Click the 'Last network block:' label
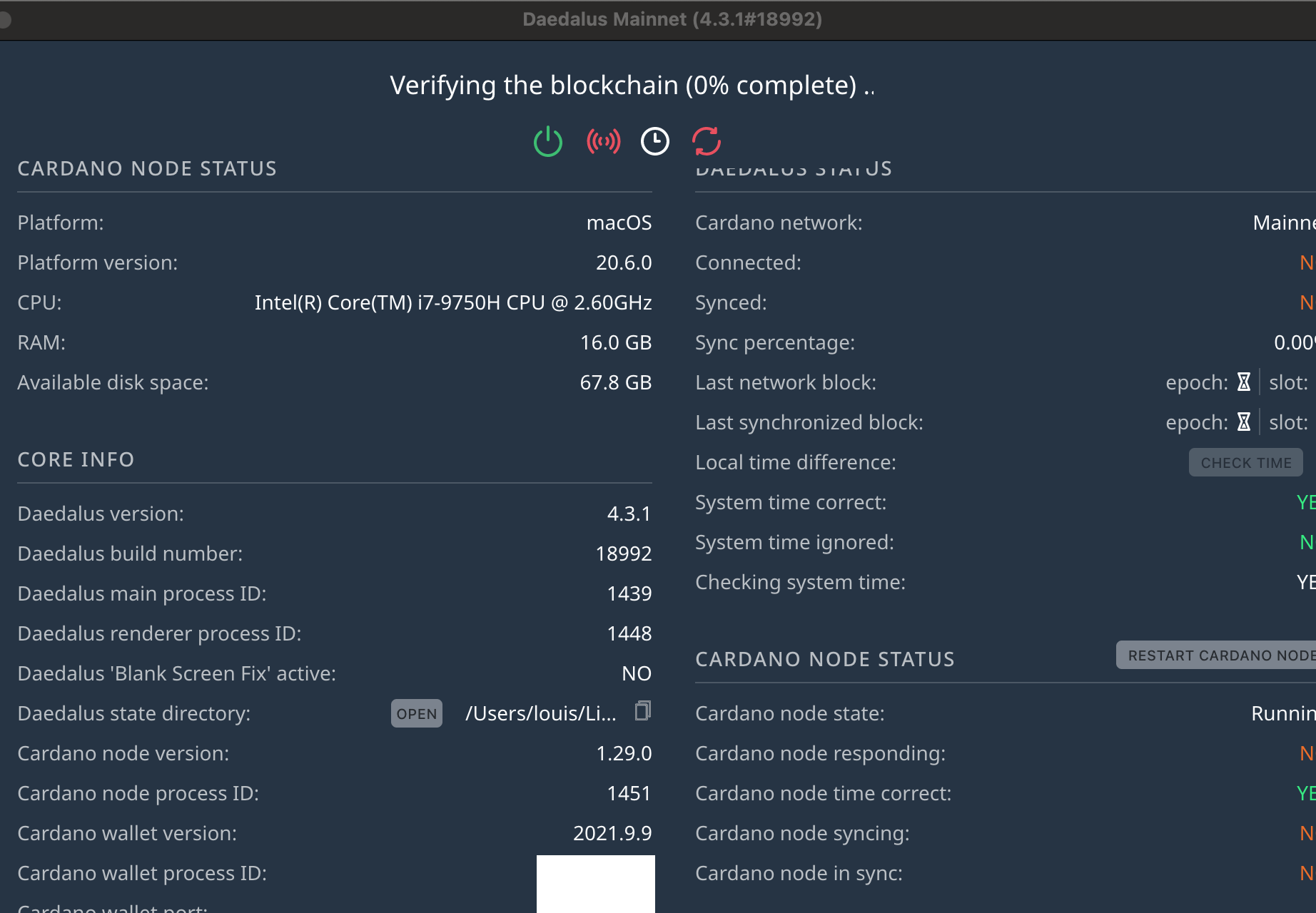Image resolution: width=1316 pixels, height=913 pixels. pyautogui.click(x=786, y=382)
